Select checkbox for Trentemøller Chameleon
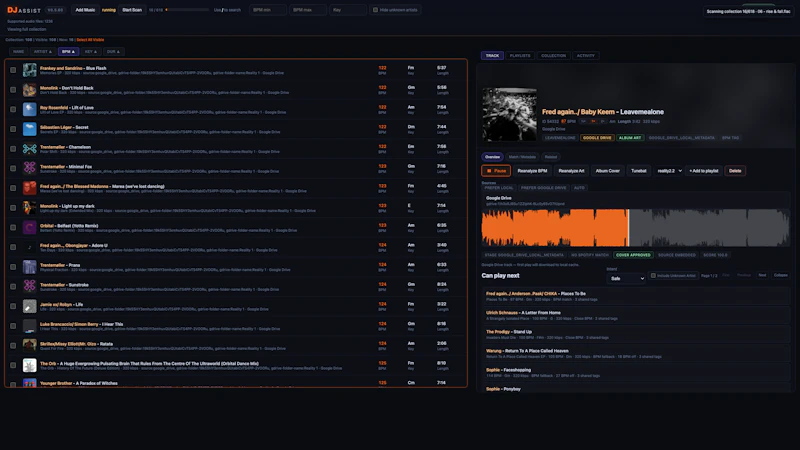Image resolution: width=800 pixels, height=450 pixels. [13, 149]
